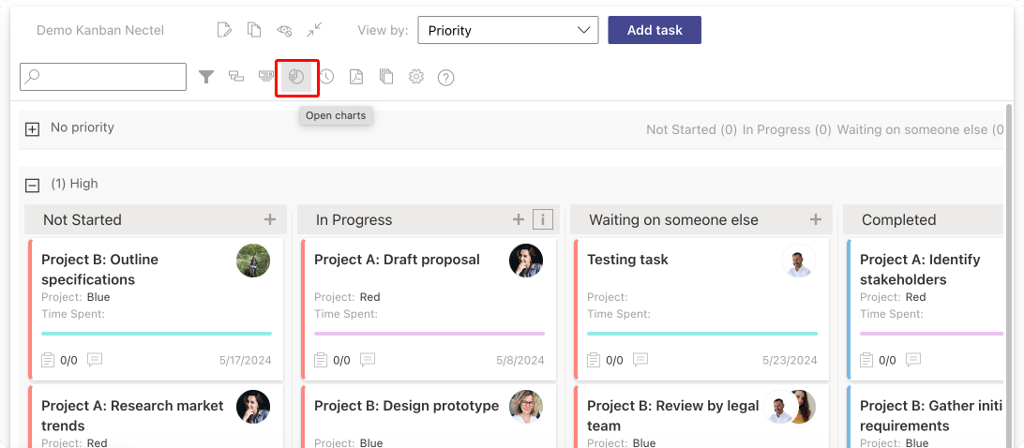The image size is (1024, 448).
Task: Click the purple progress bar on Draft proposal
Action: click(429, 334)
